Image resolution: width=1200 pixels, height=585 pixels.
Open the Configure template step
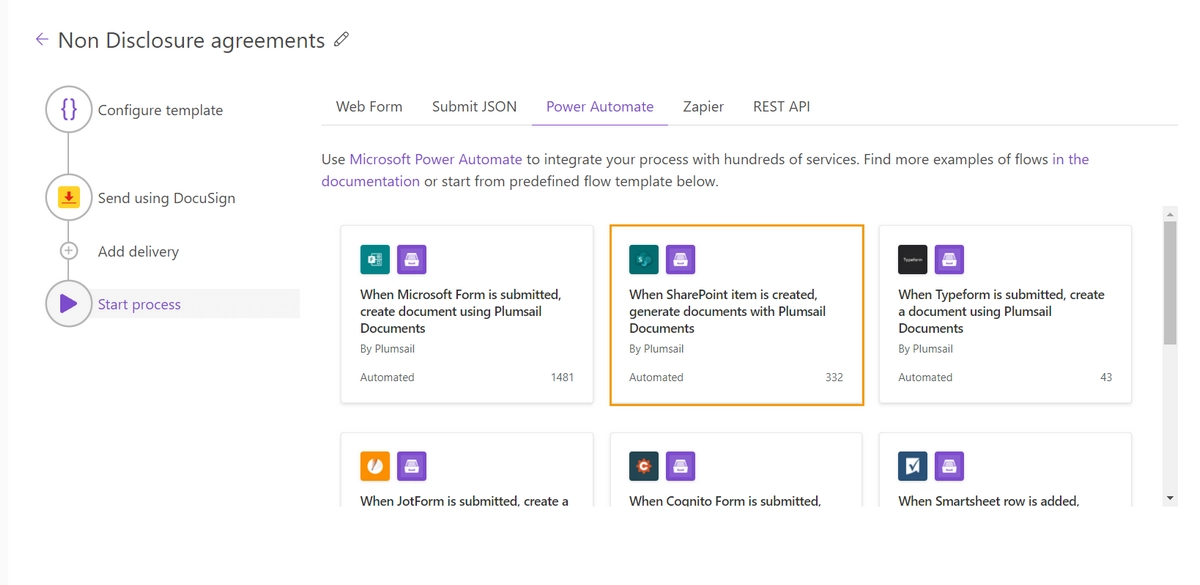coord(160,110)
